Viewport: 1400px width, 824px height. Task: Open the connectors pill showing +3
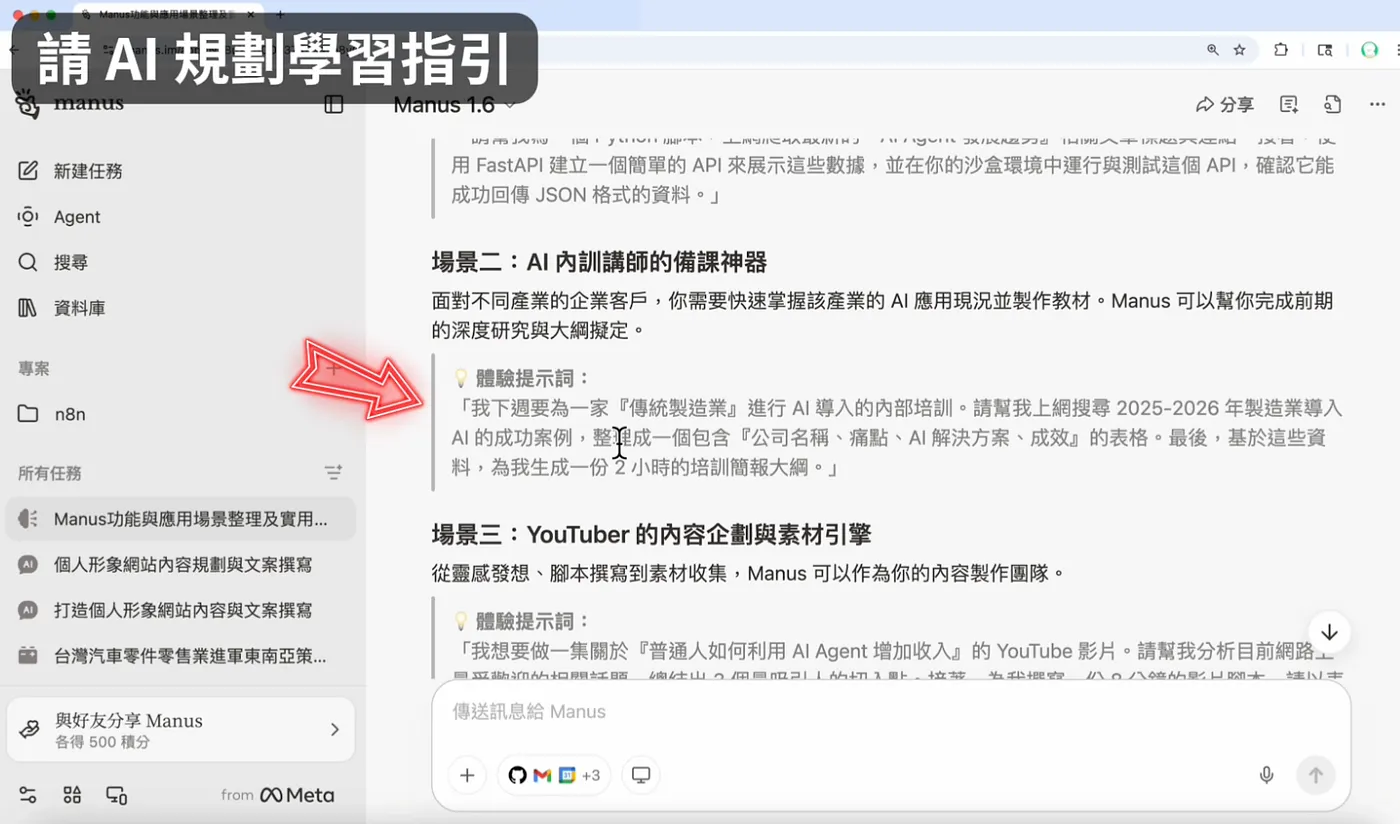tap(554, 775)
